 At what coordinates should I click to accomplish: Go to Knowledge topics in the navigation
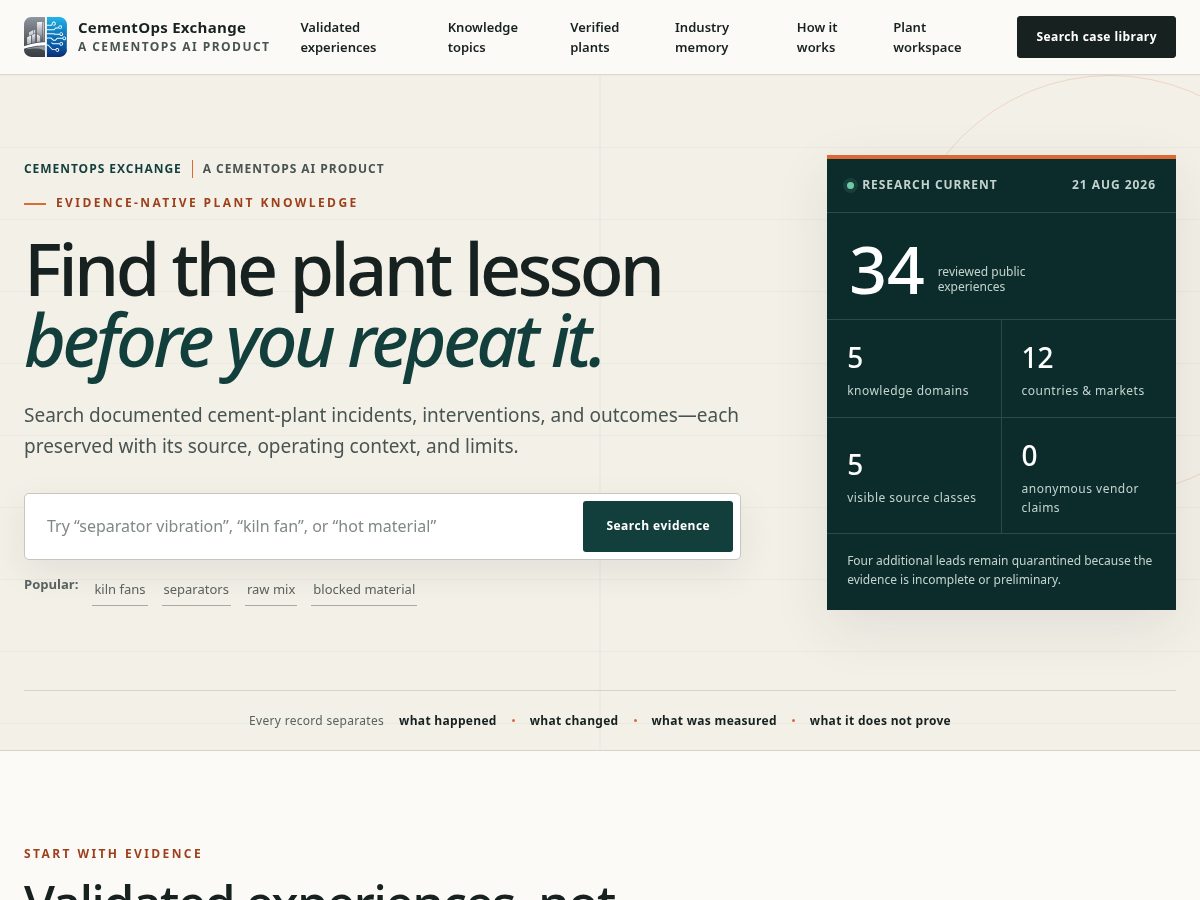click(483, 37)
